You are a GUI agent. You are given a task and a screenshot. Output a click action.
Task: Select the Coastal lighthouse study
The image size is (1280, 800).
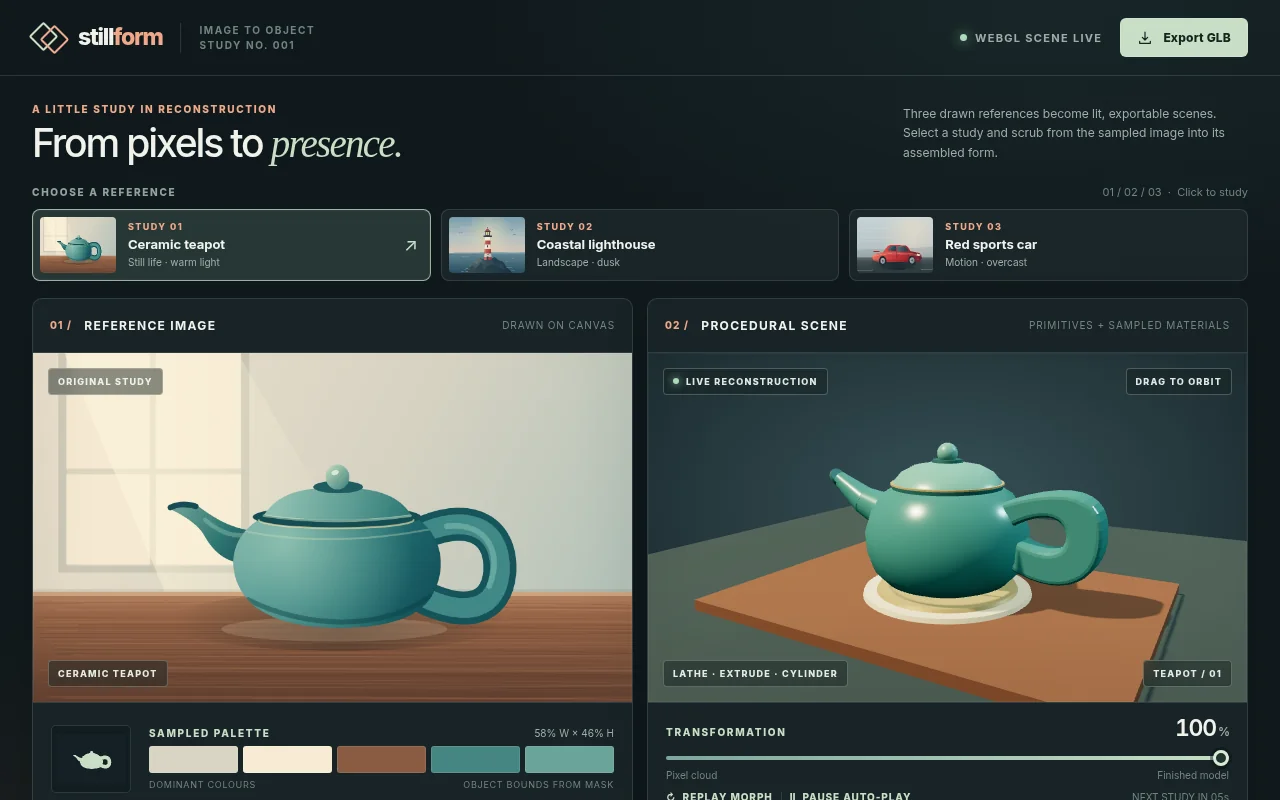click(640, 245)
